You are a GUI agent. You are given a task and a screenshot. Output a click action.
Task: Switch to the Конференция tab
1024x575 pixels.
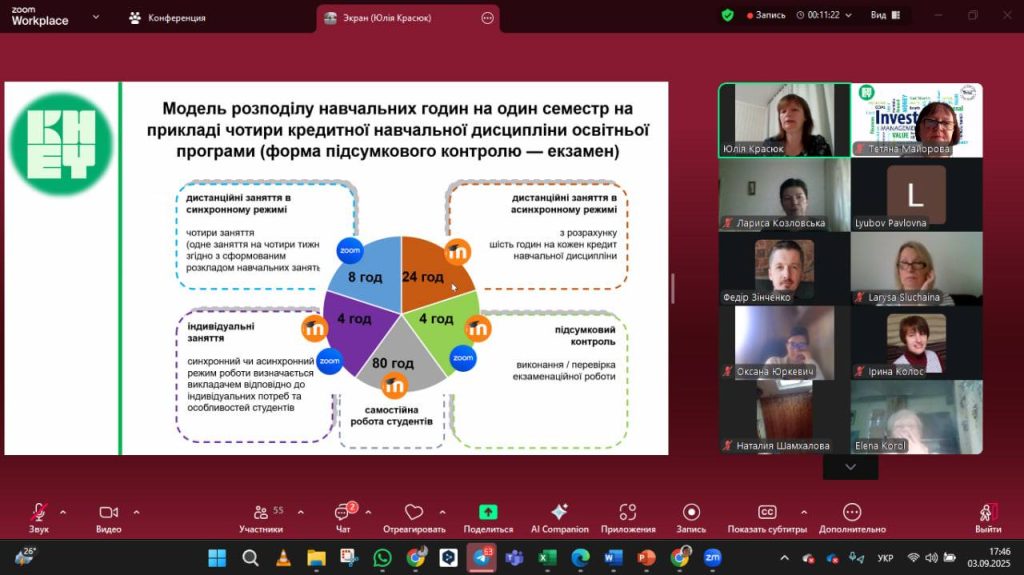click(167, 18)
